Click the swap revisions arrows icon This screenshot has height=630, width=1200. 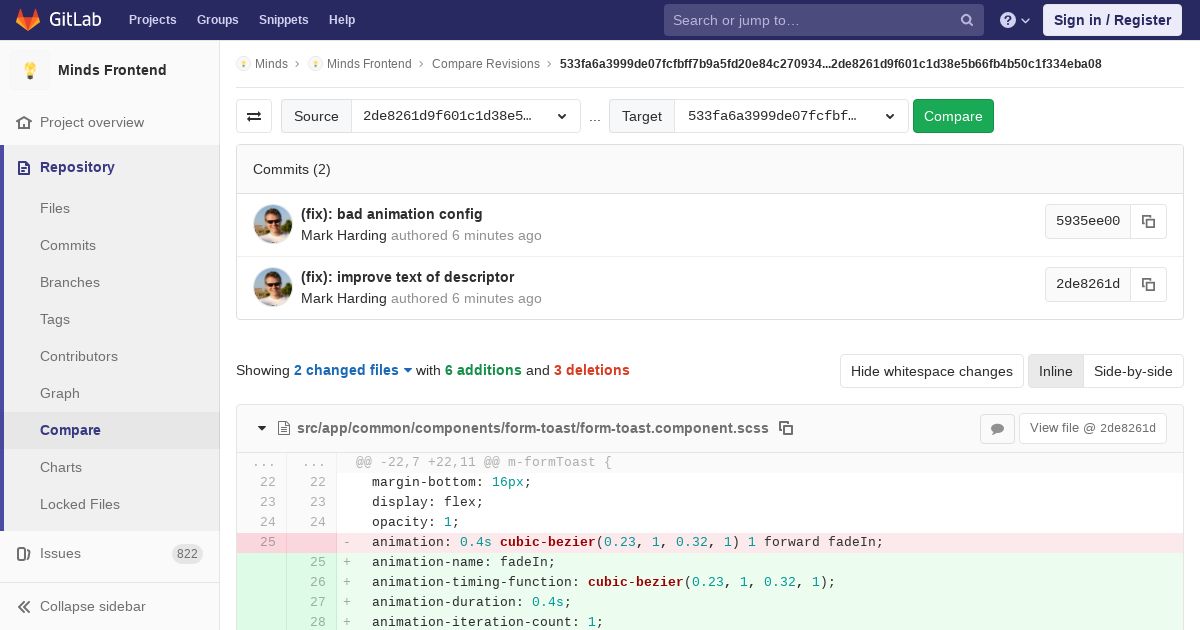coord(254,116)
